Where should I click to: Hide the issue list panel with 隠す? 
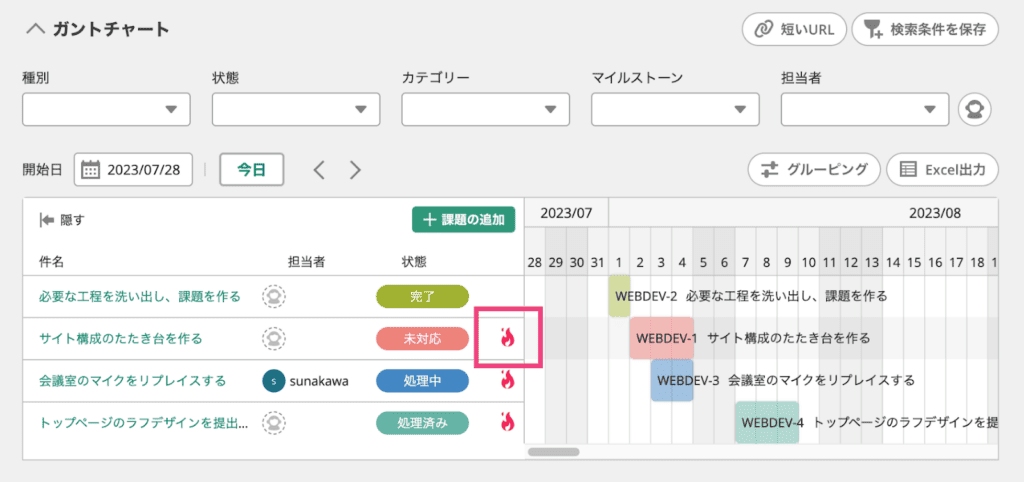point(62,220)
